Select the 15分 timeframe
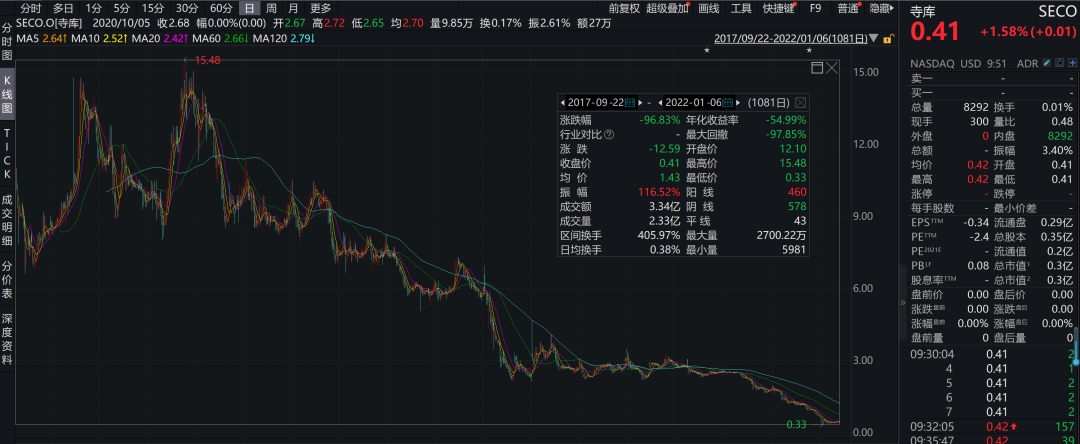The width and height of the screenshot is (1080, 444). coord(152,8)
